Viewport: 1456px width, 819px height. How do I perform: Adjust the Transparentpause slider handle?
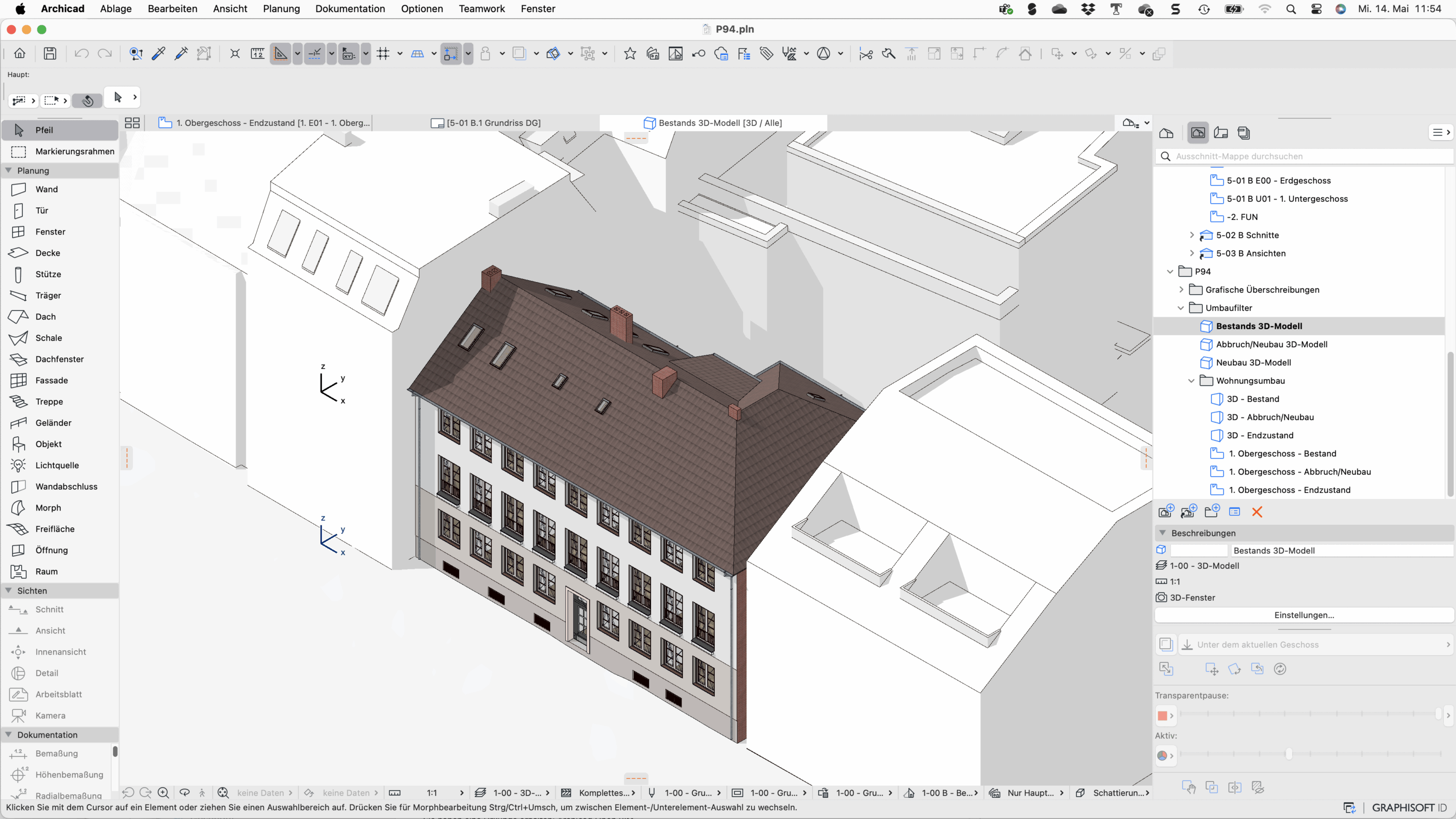click(x=1439, y=714)
